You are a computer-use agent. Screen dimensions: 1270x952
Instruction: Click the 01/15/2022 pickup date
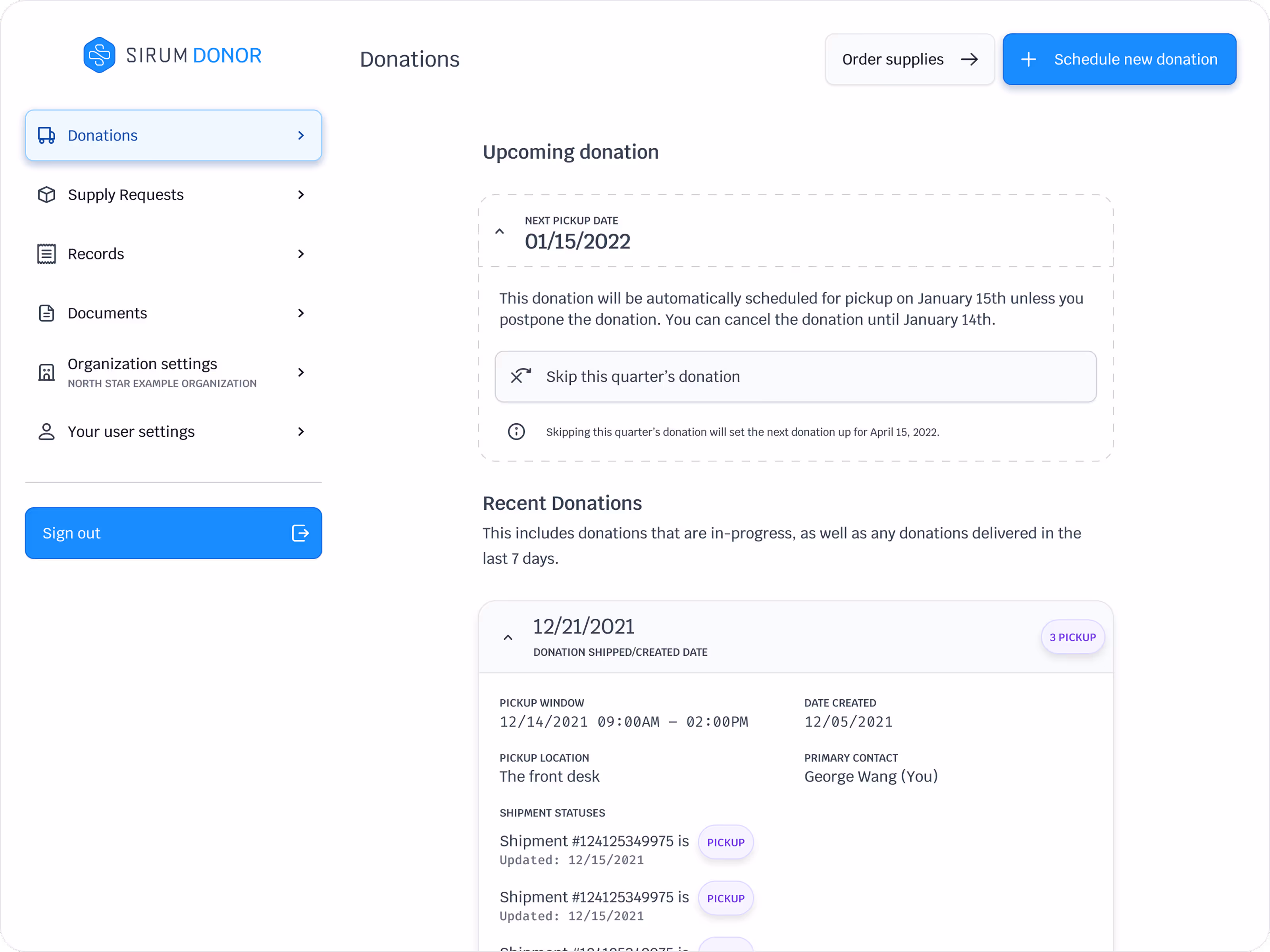tap(577, 242)
